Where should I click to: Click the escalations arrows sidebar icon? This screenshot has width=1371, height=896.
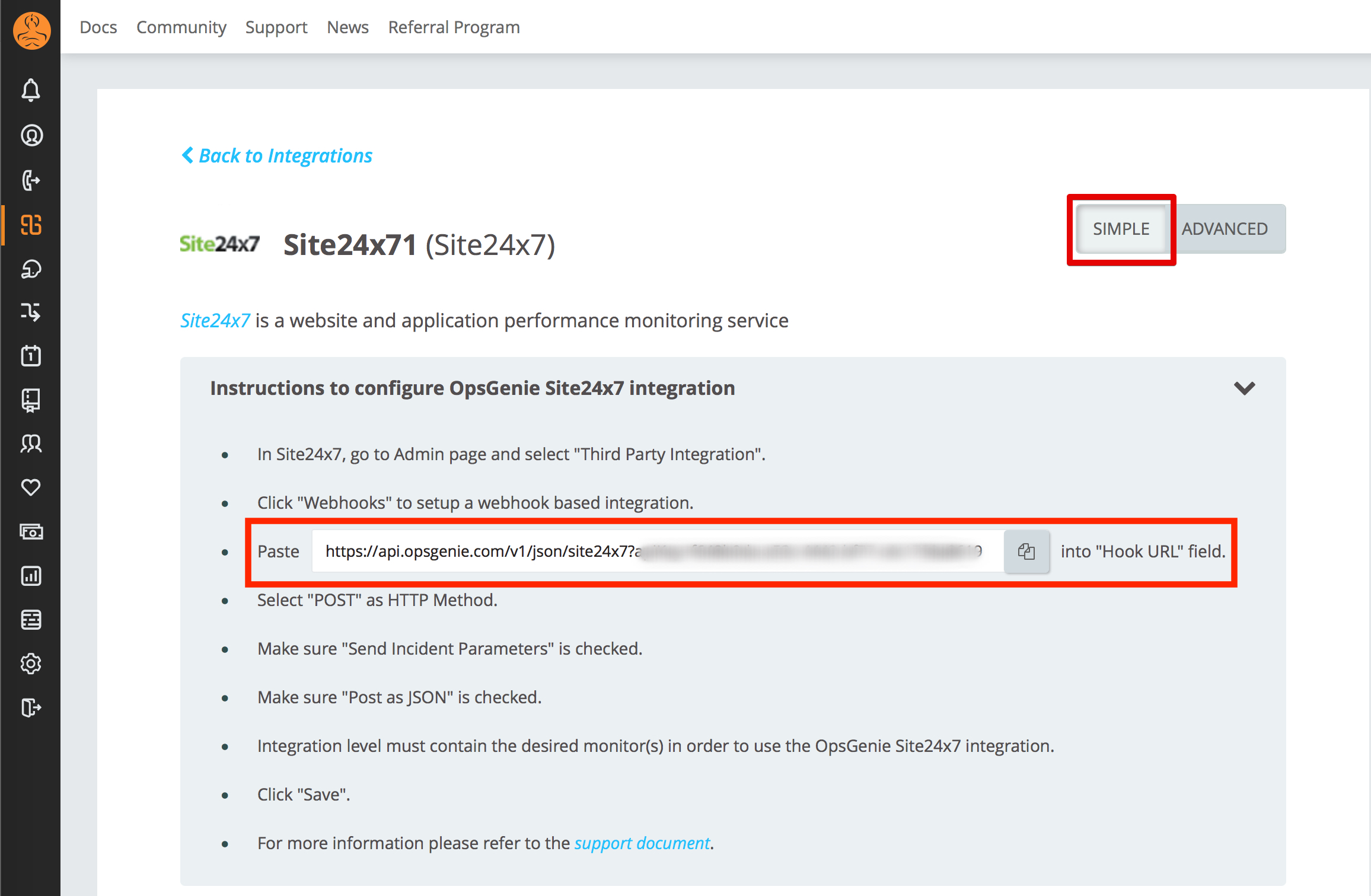[x=31, y=311]
